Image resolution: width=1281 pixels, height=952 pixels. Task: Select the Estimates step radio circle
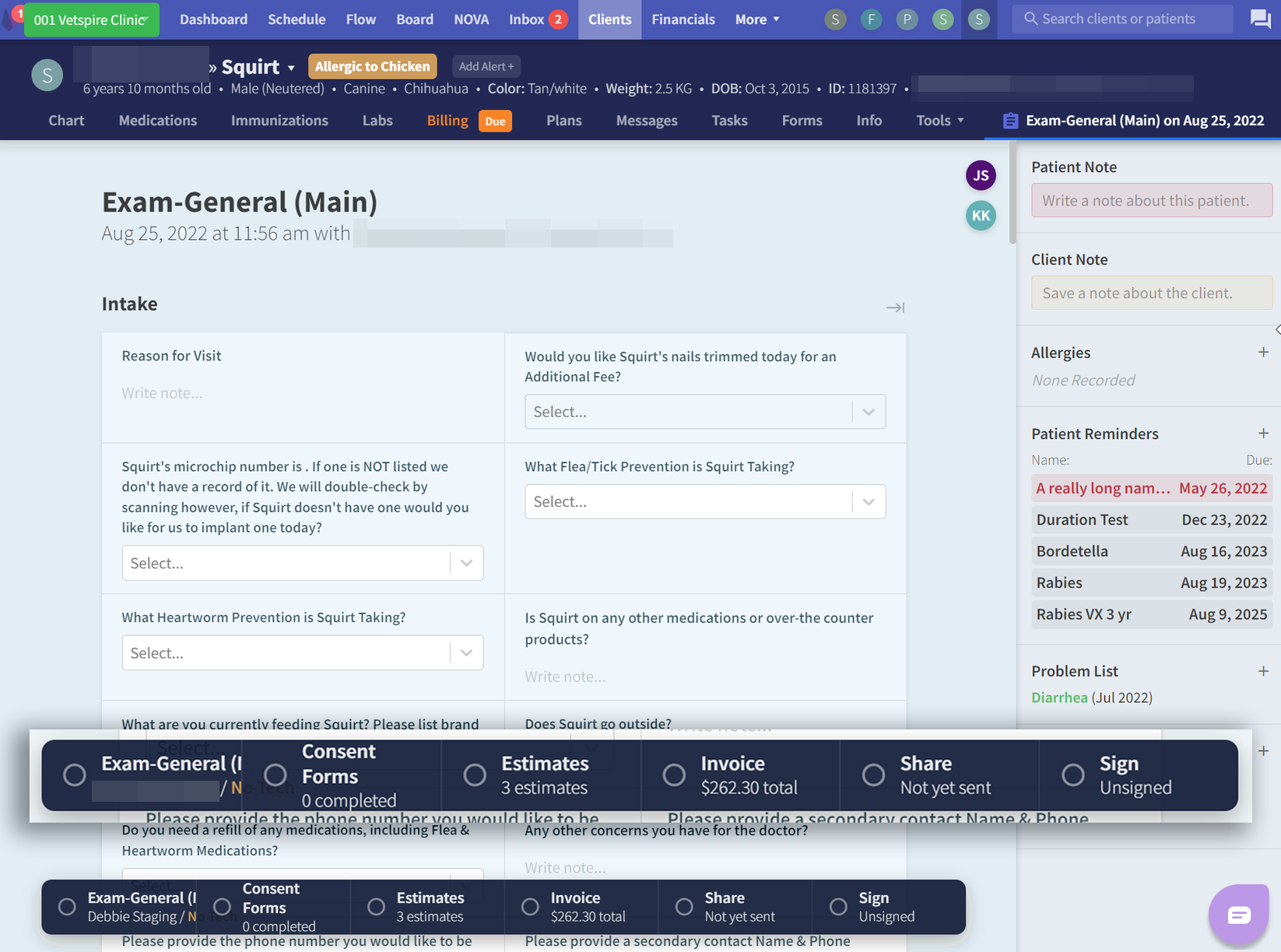click(x=376, y=907)
